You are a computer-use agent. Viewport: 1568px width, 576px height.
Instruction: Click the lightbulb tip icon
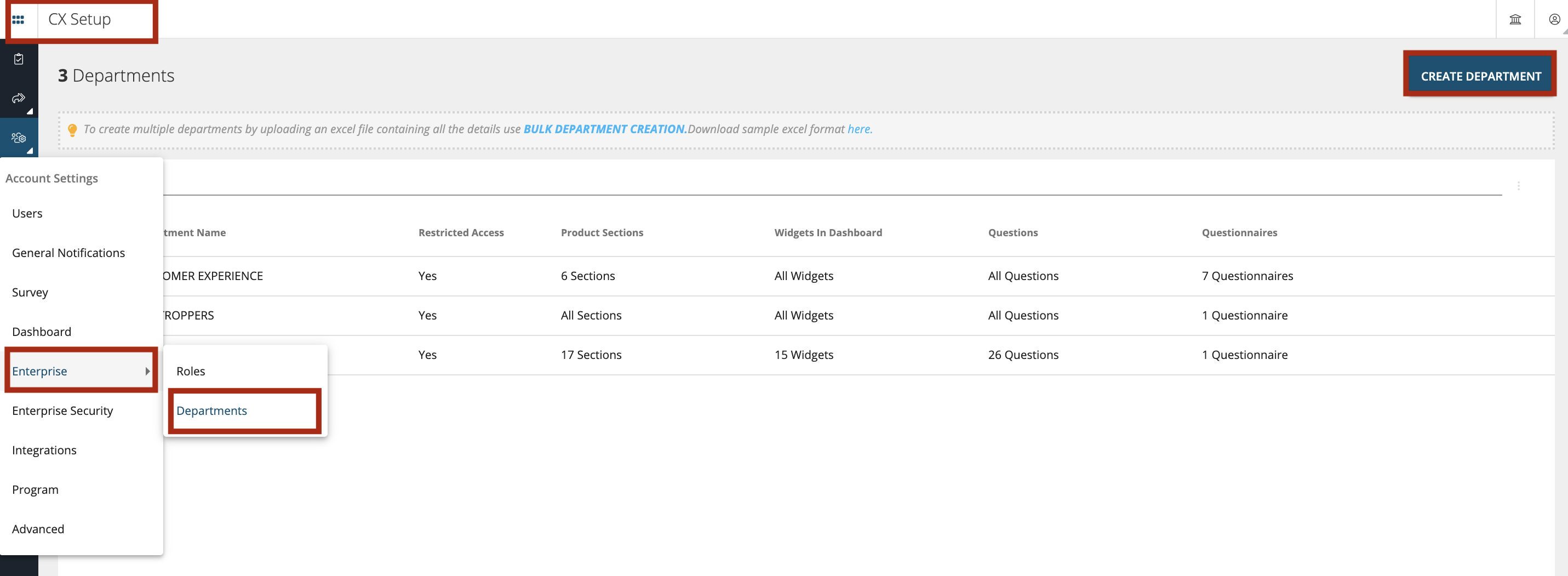(72, 130)
